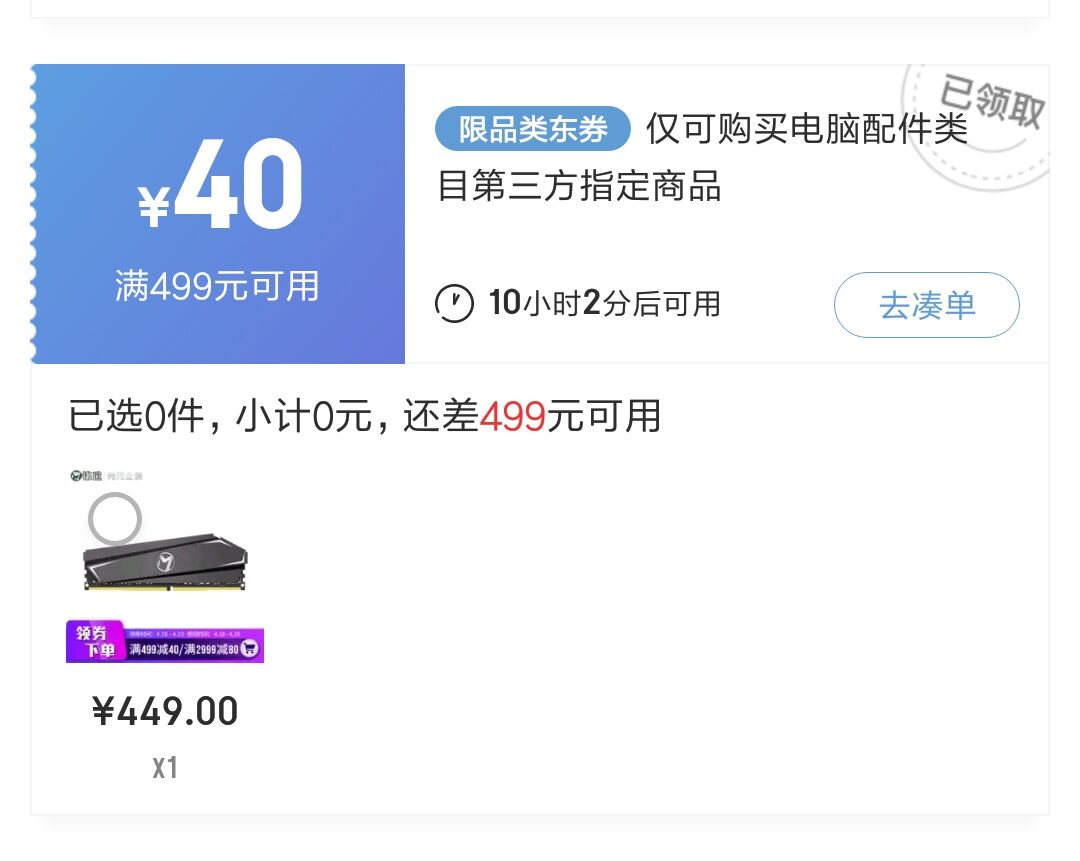Tap the 小计0元 subtotal text
The height and width of the screenshot is (861, 1080).
pos(304,416)
